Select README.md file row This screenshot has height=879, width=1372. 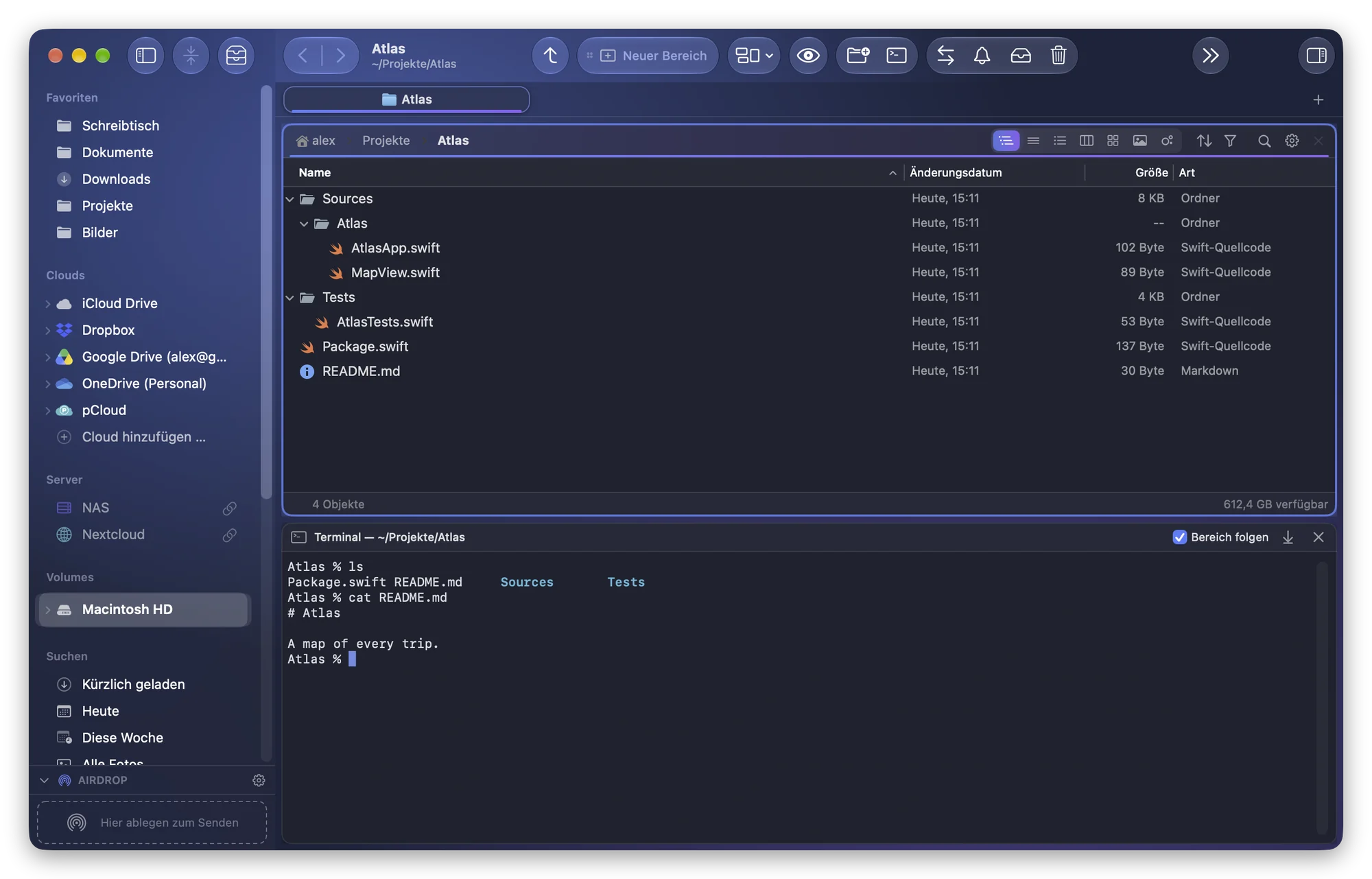pyautogui.click(x=809, y=371)
